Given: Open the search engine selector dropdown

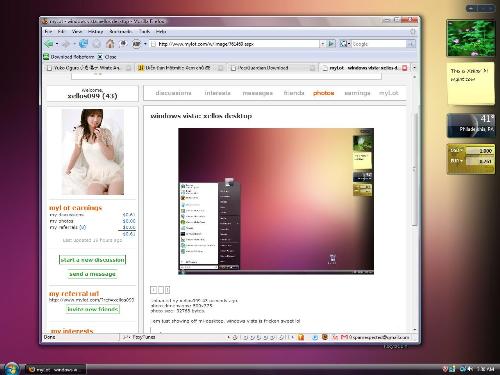Looking at the screenshot, I should (x=345, y=44).
